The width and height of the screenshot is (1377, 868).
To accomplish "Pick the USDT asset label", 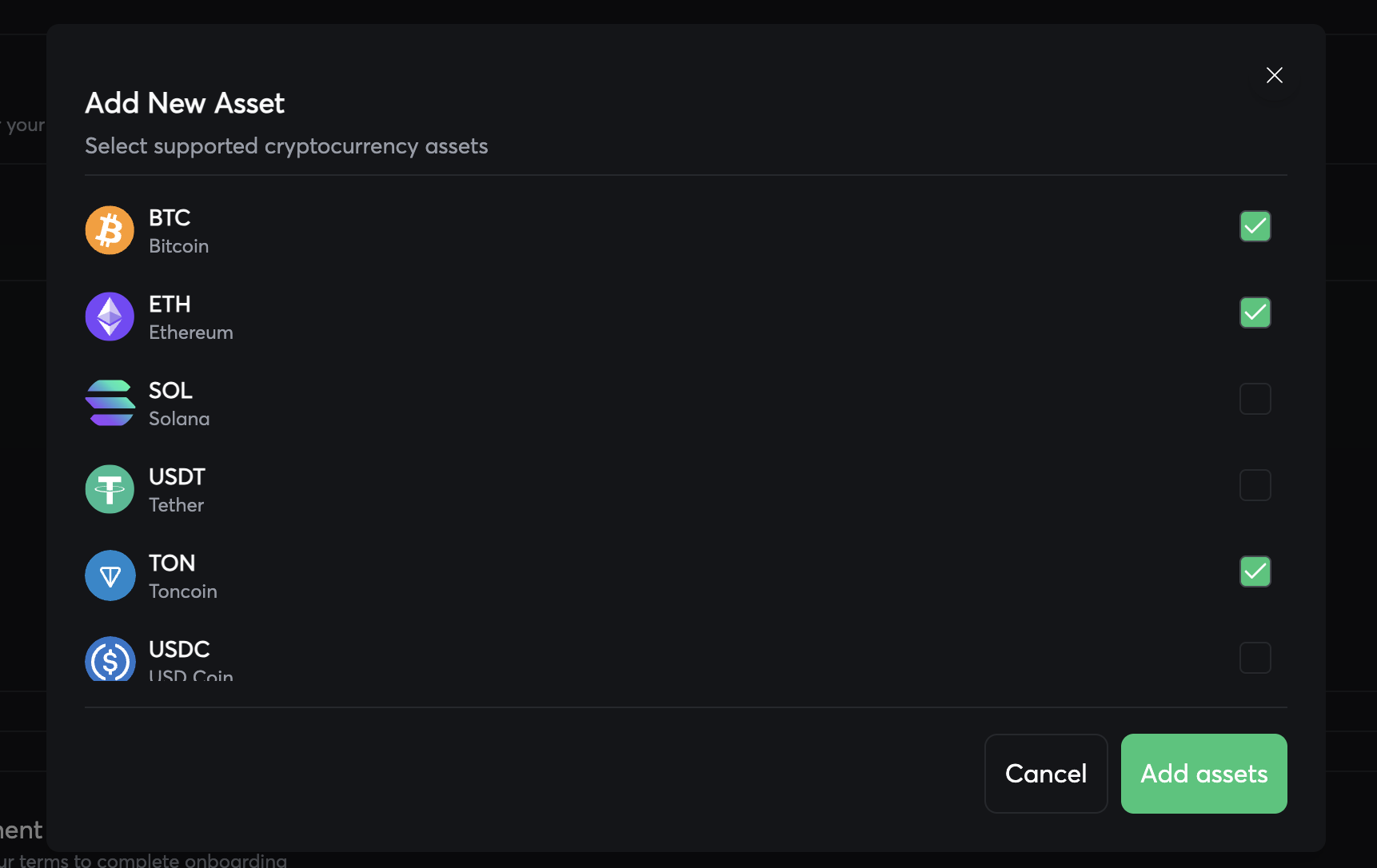I will (x=177, y=477).
